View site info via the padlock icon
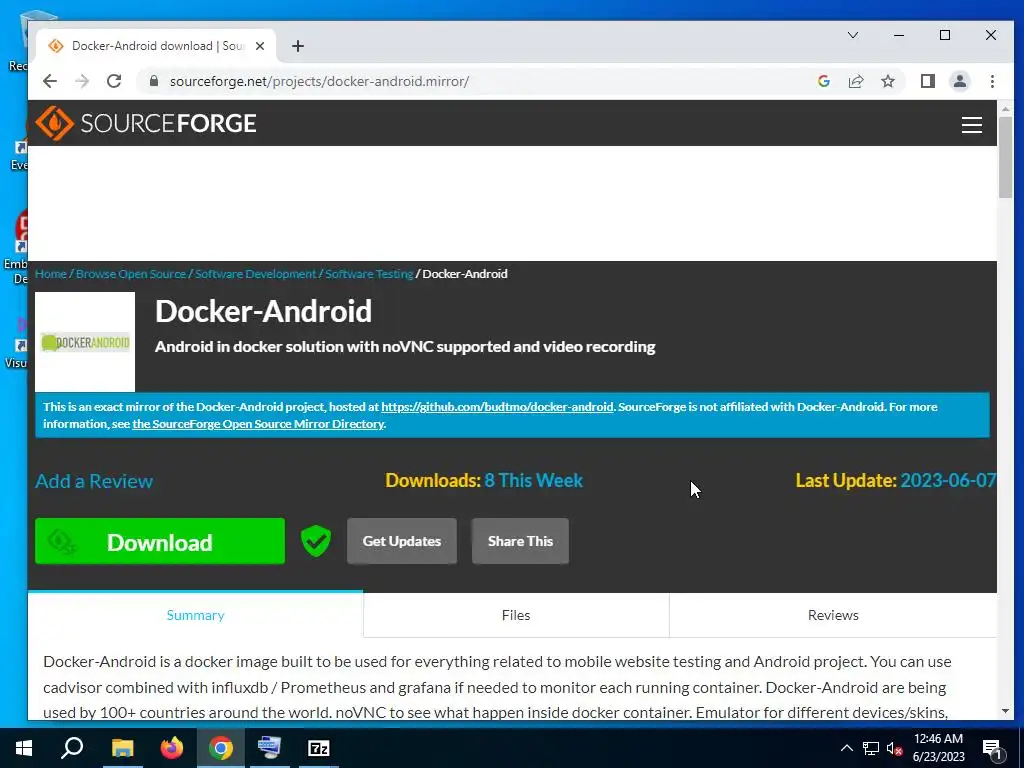The height and width of the screenshot is (768, 1024). click(x=153, y=81)
